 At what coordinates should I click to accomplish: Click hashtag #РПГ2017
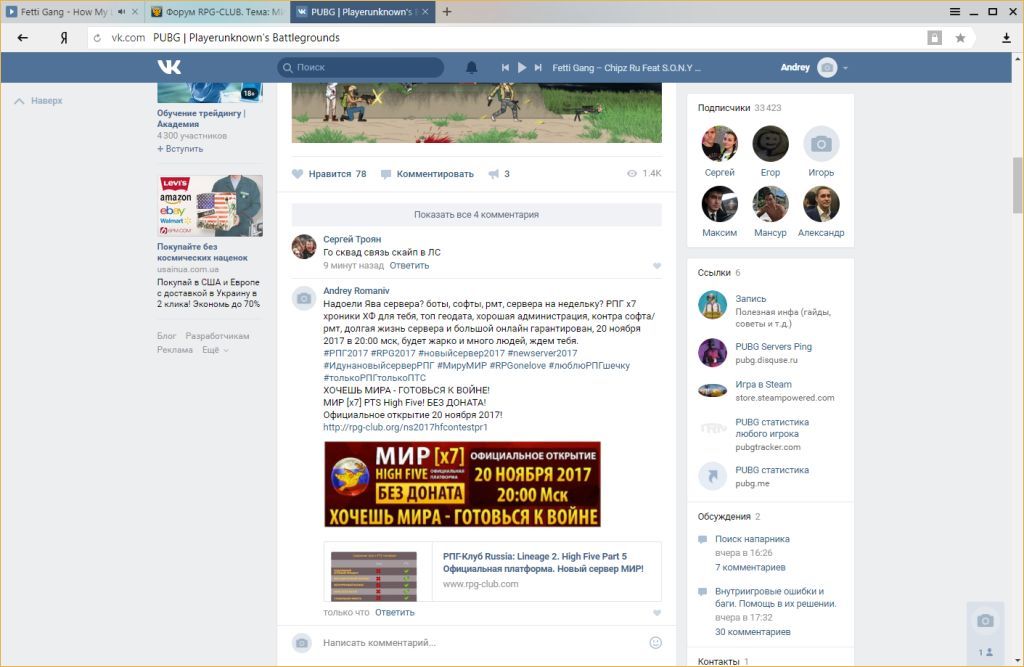click(x=345, y=353)
